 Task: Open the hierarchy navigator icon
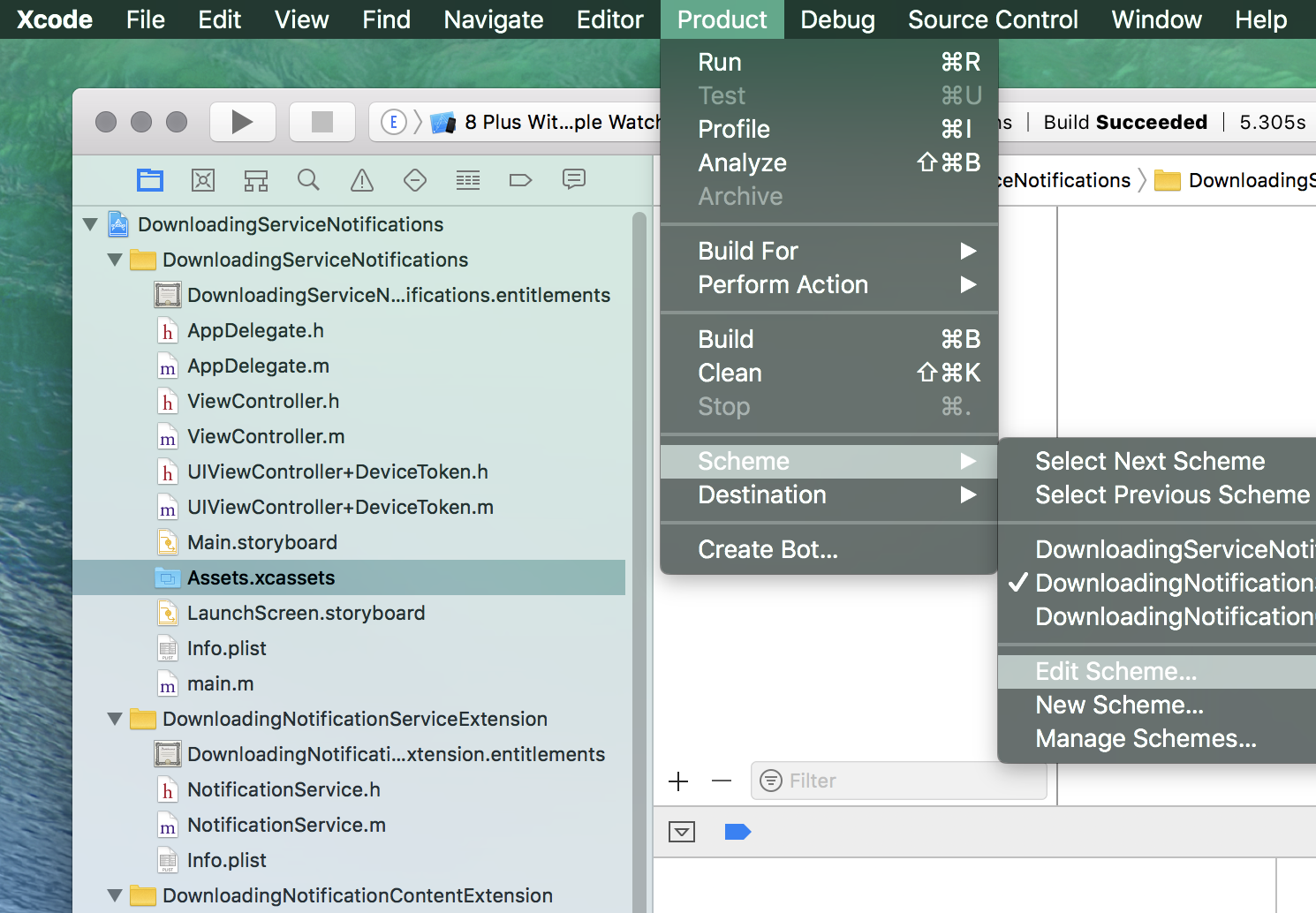click(x=256, y=180)
